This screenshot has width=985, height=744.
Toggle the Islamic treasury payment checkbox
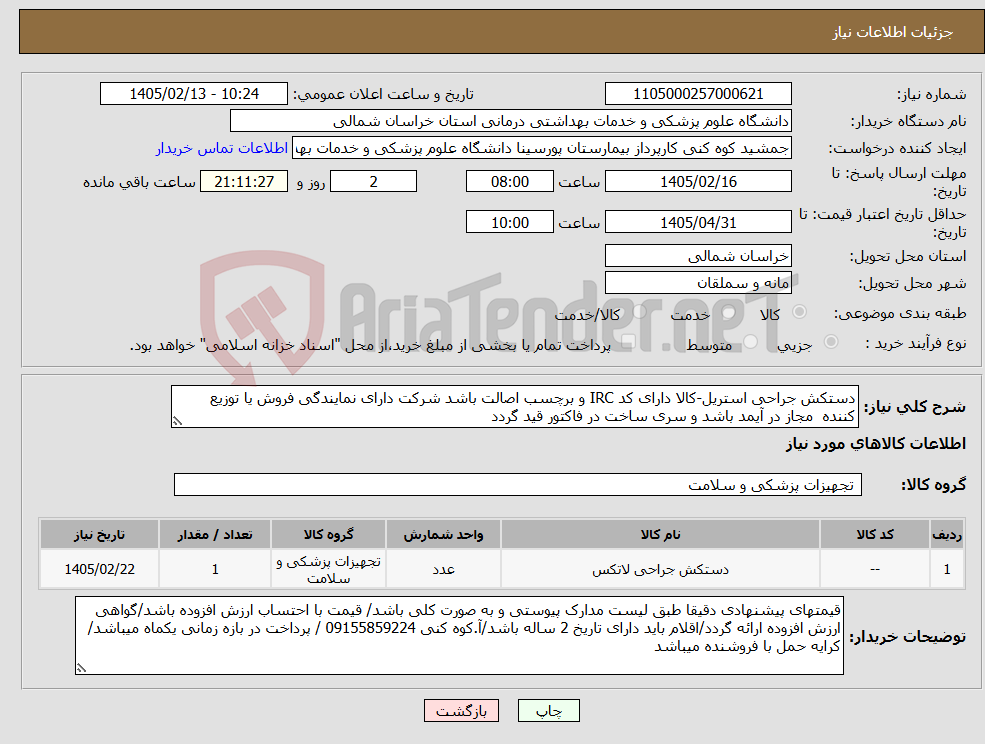[x=627, y=342]
